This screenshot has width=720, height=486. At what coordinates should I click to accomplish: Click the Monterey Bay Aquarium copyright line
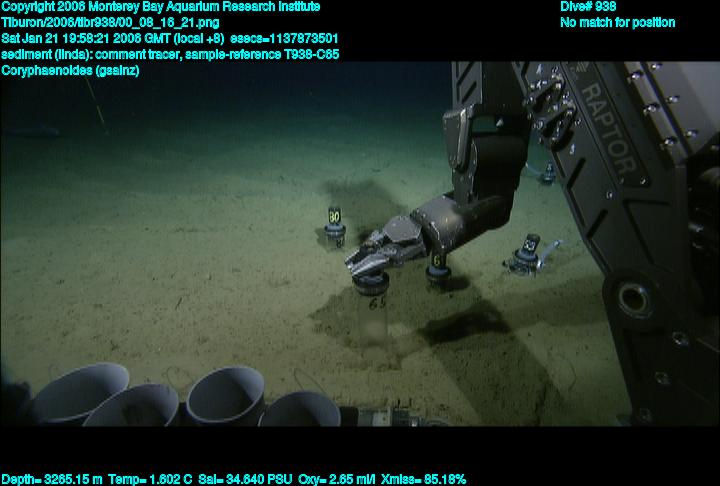[x=160, y=7]
